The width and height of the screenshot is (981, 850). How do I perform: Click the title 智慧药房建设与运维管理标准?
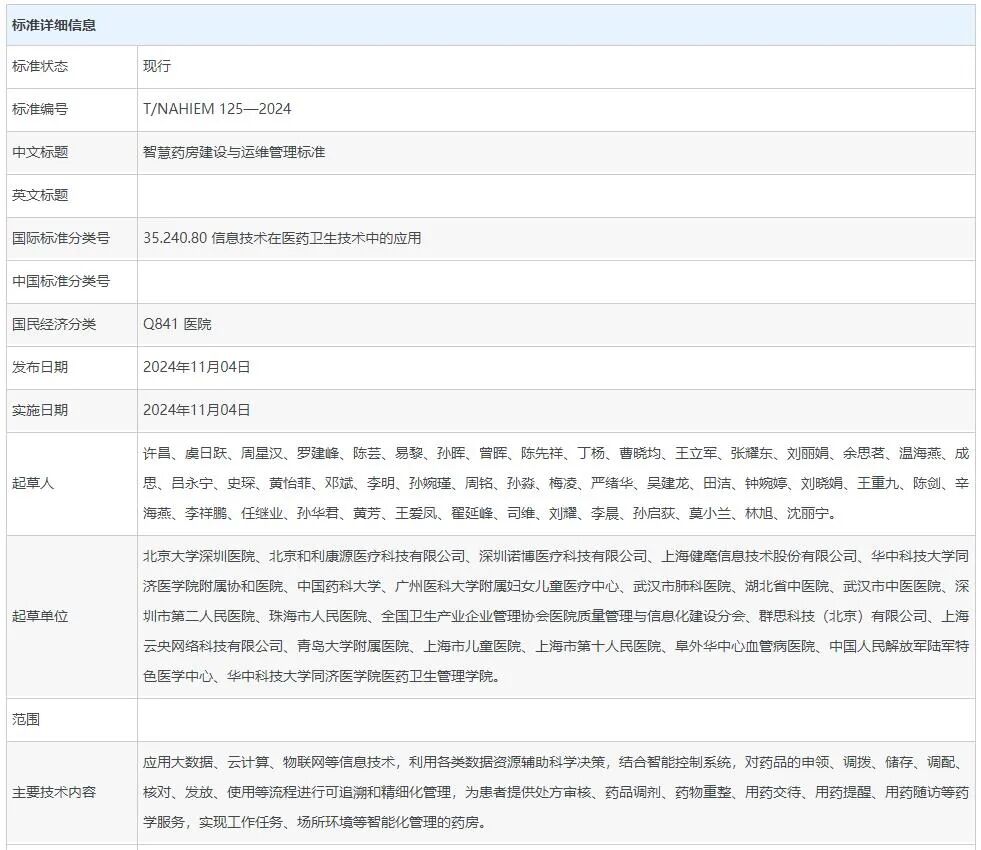(x=234, y=152)
